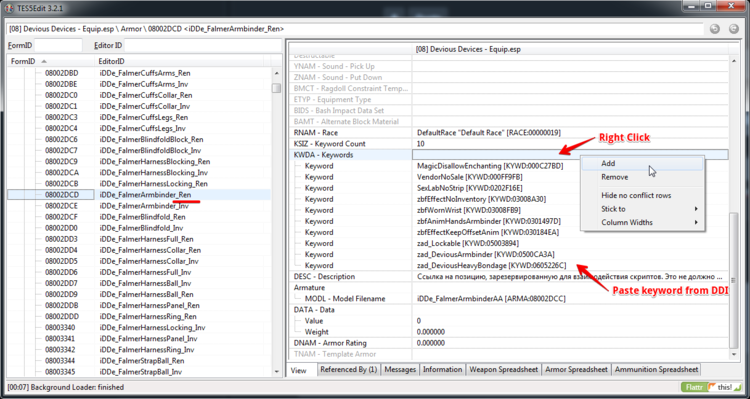This screenshot has height=399, width=750.
Task: Click the TES5Edit application icon in title bar
Action: [x=9, y=8]
